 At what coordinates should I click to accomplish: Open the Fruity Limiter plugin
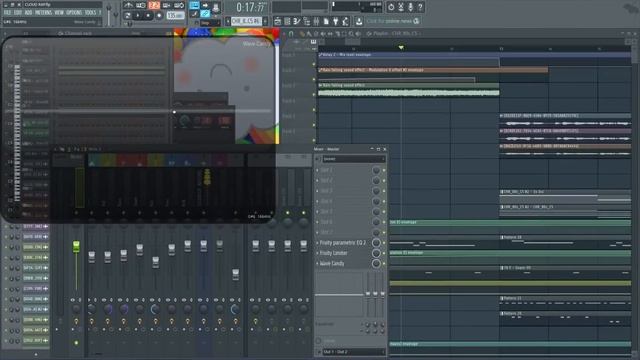tap(334, 253)
